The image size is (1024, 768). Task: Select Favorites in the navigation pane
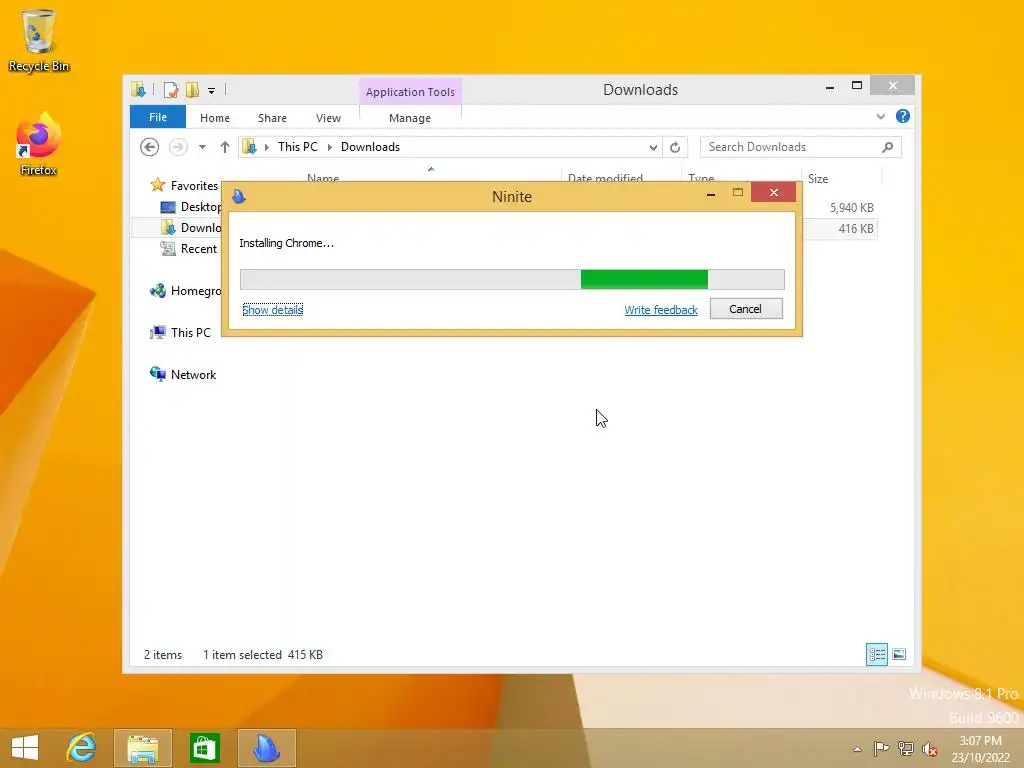pos(194,186)
